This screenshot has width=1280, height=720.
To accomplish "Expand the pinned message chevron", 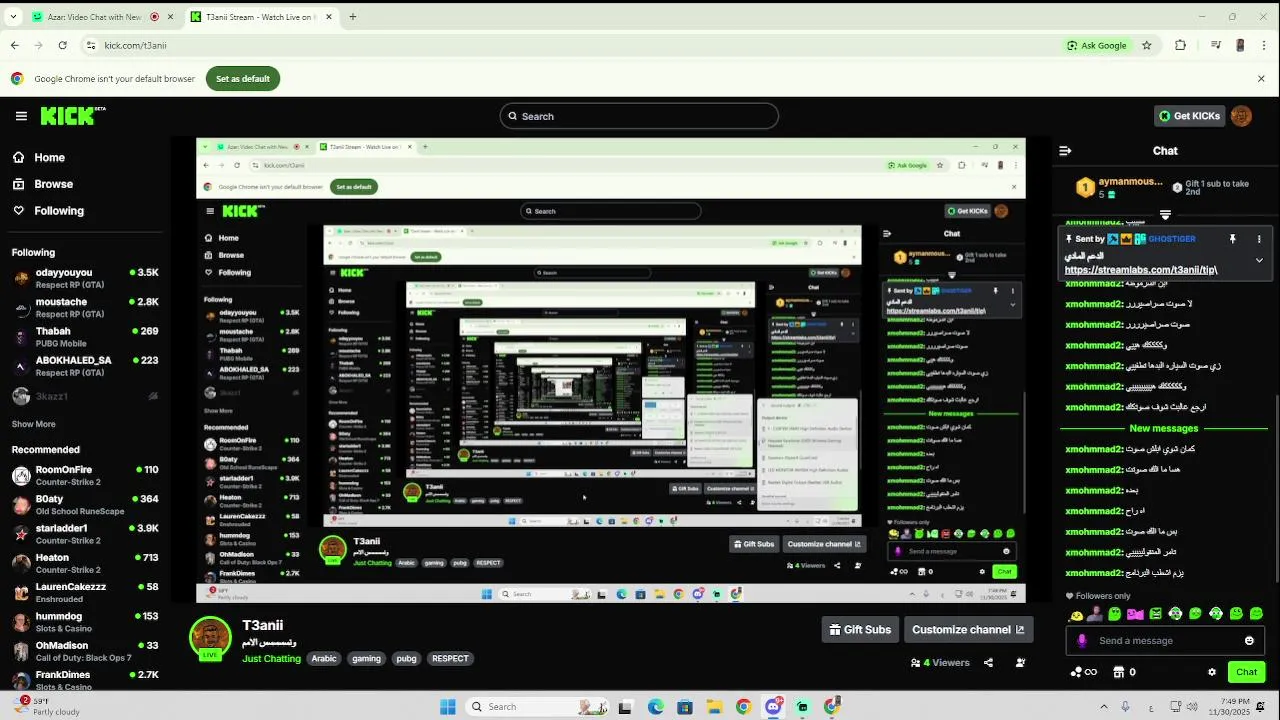I will (1259, 260).
